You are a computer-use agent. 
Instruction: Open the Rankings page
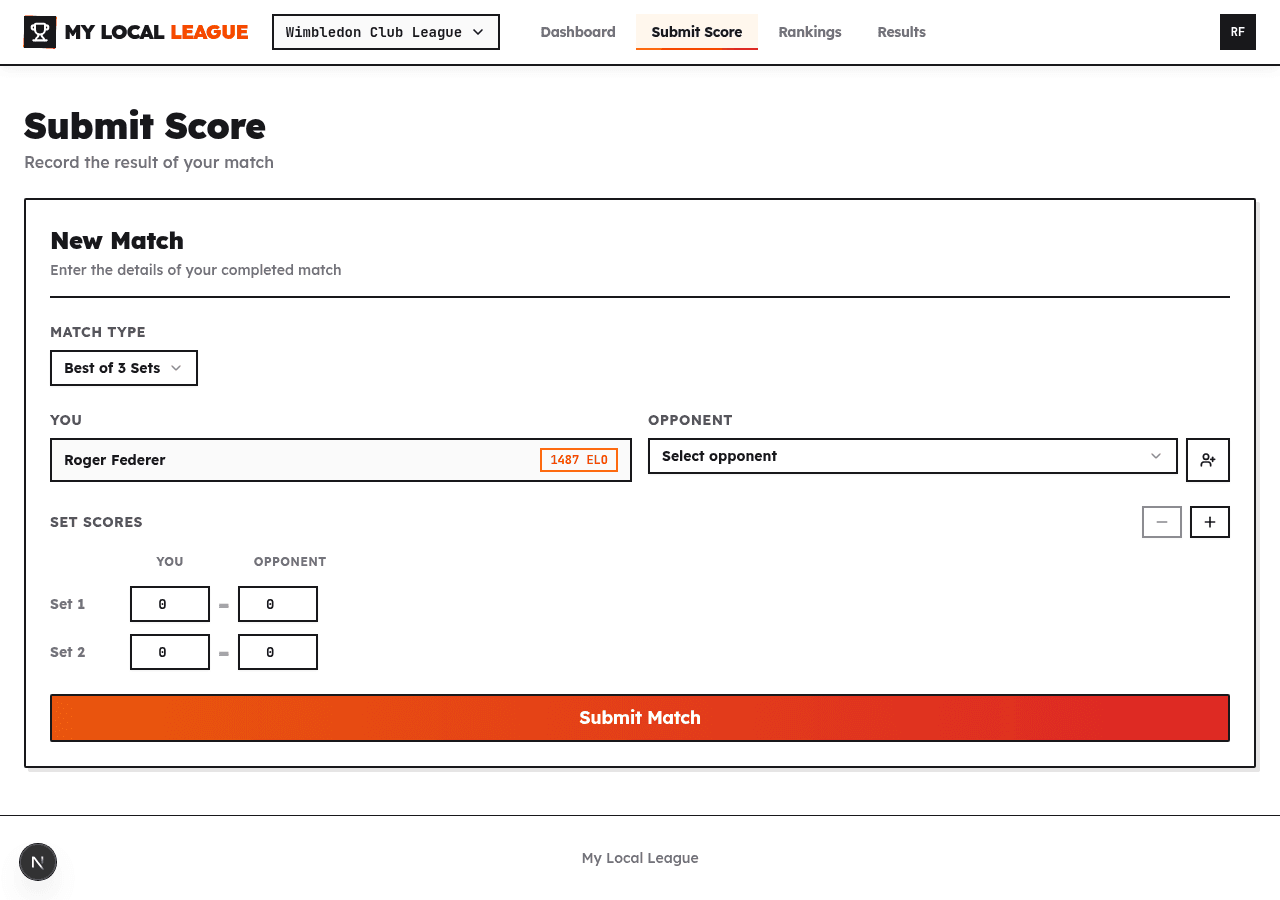point(810,31)
